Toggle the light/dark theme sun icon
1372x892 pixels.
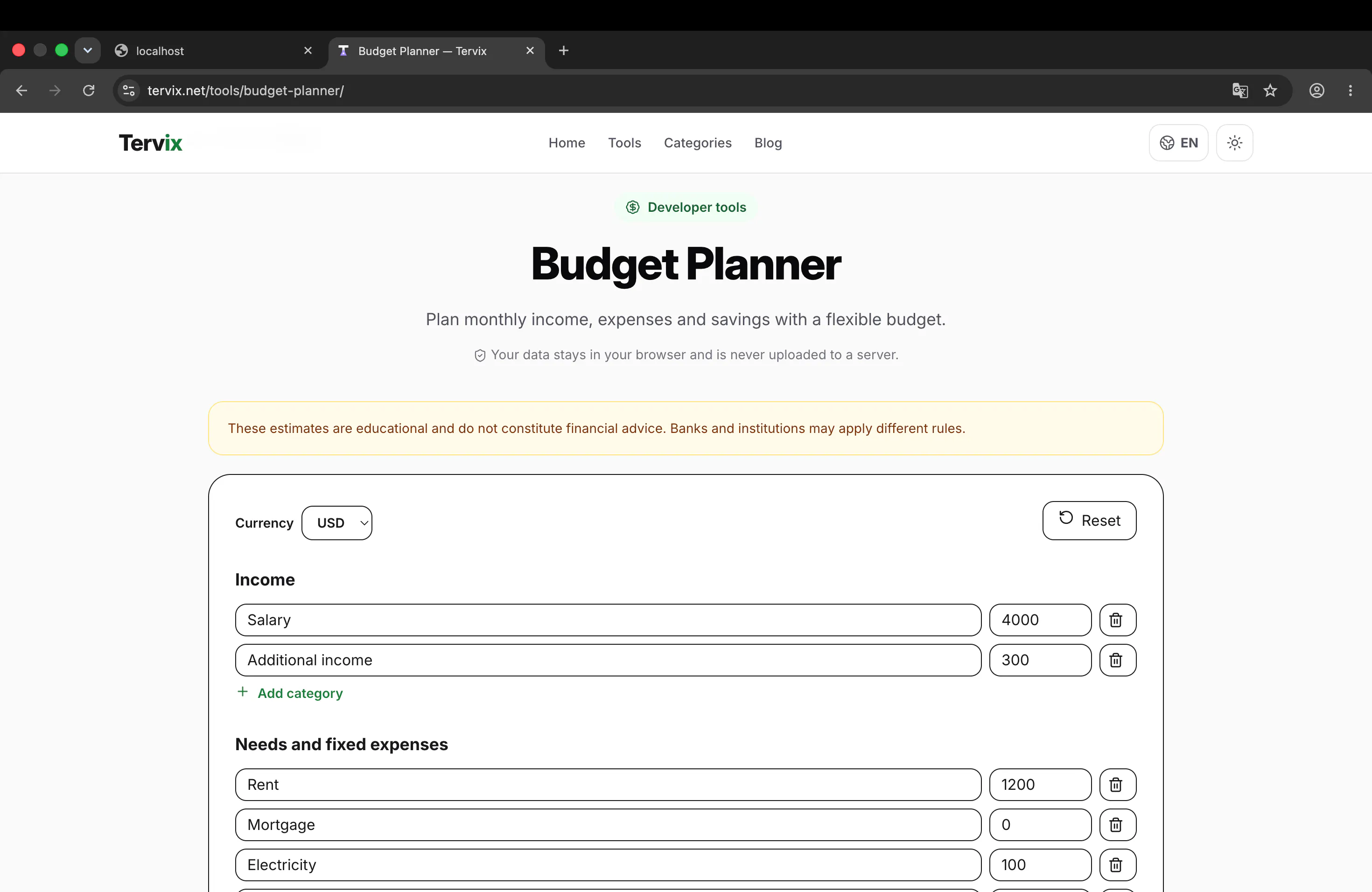click(1234, 143)
